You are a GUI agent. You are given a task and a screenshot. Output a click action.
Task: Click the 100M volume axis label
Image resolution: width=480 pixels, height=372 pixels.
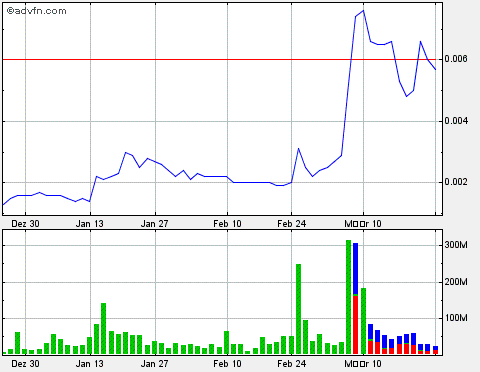456,318
